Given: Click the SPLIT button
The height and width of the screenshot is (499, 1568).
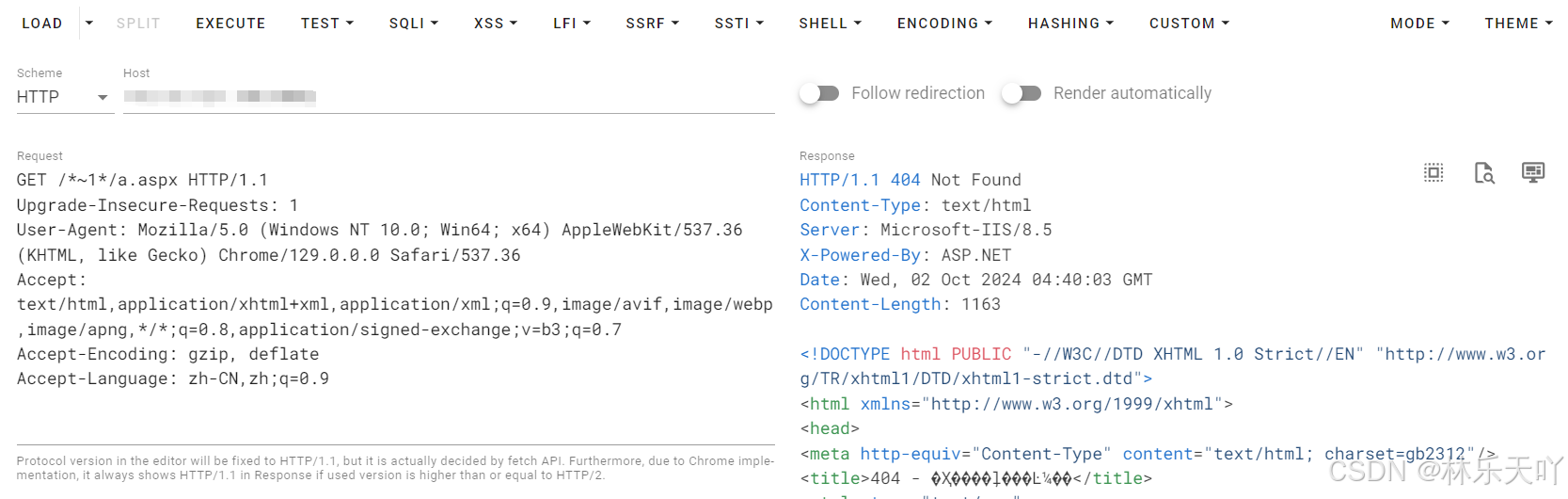Looking at the screenshot, I should coord(138,24).
